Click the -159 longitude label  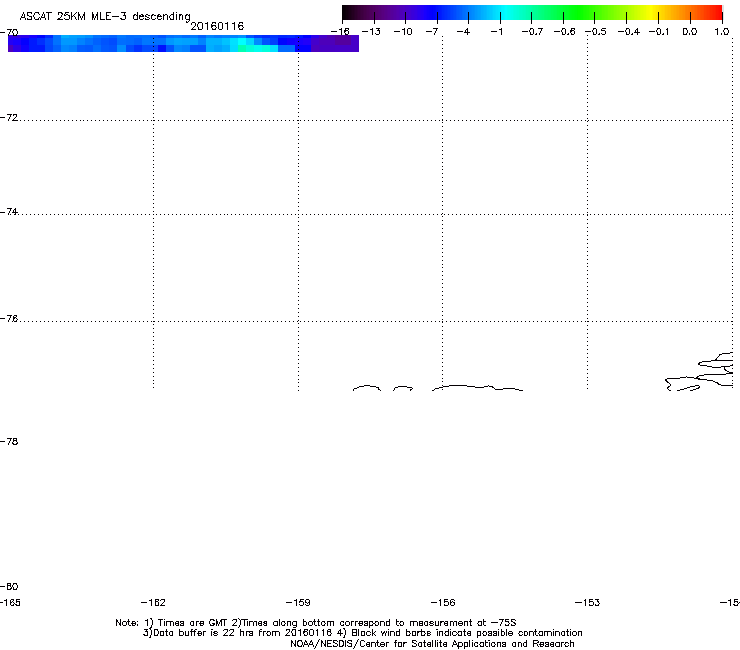pyautogui.click(x=298, y=602)
